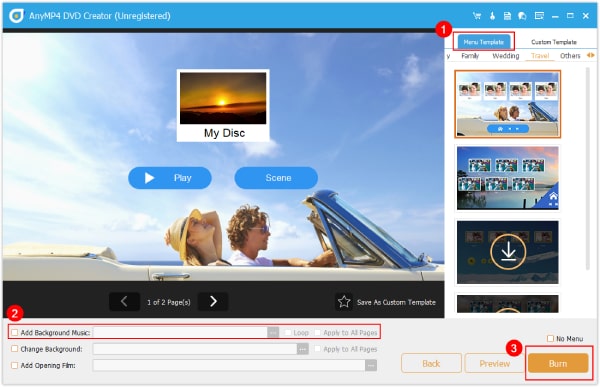Screen dimensions: 600x387
Task: Browse for background image file button
Action: pos(303,349)
